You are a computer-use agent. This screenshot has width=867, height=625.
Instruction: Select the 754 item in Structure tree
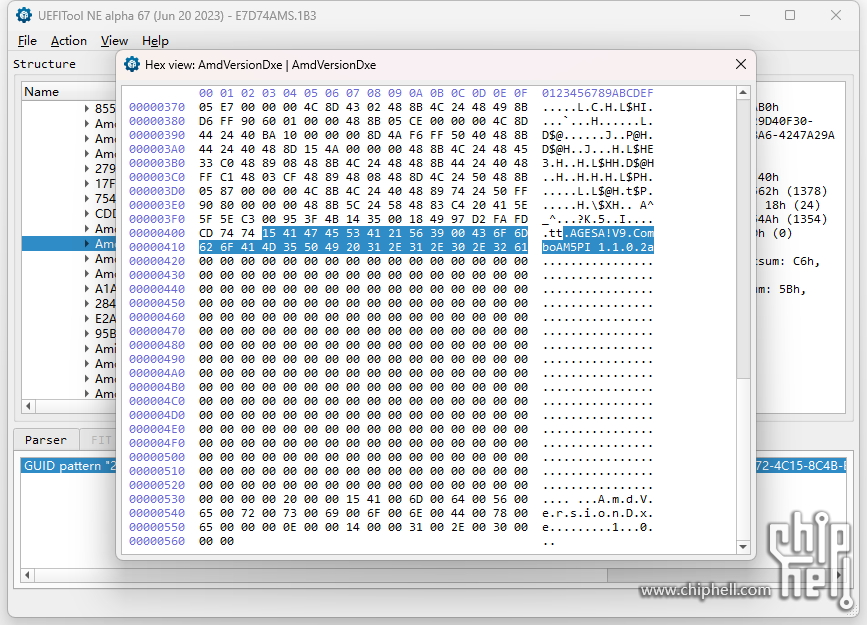[x=105, y=199]
